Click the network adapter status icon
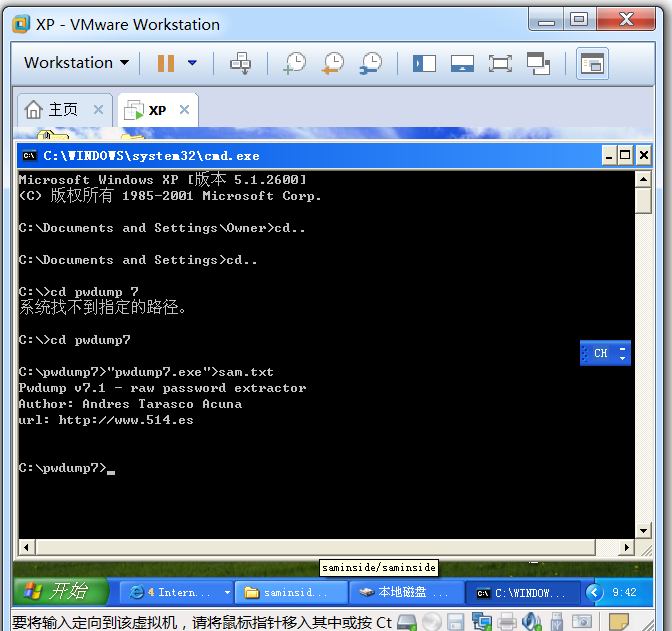This screenshot has width=672, height=631. click(x=481, y=622)
